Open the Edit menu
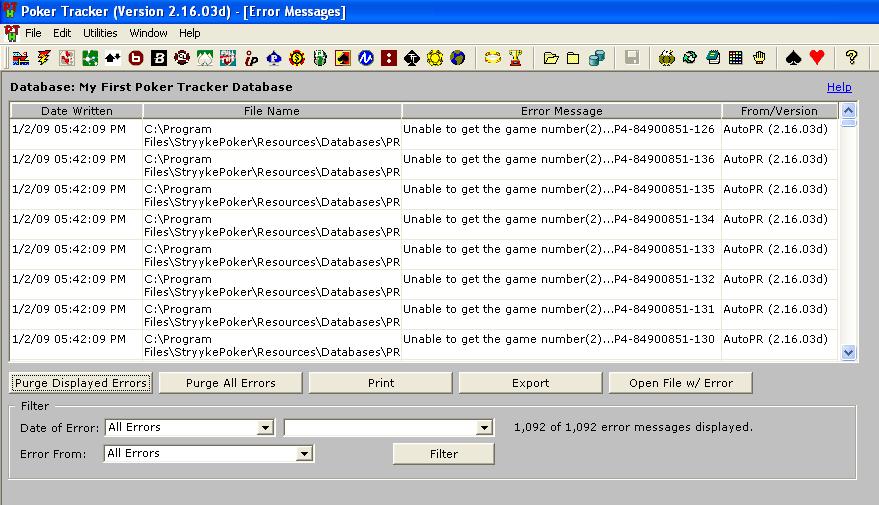This screenshot has height=505, width=879. click(x=62, y=33)
